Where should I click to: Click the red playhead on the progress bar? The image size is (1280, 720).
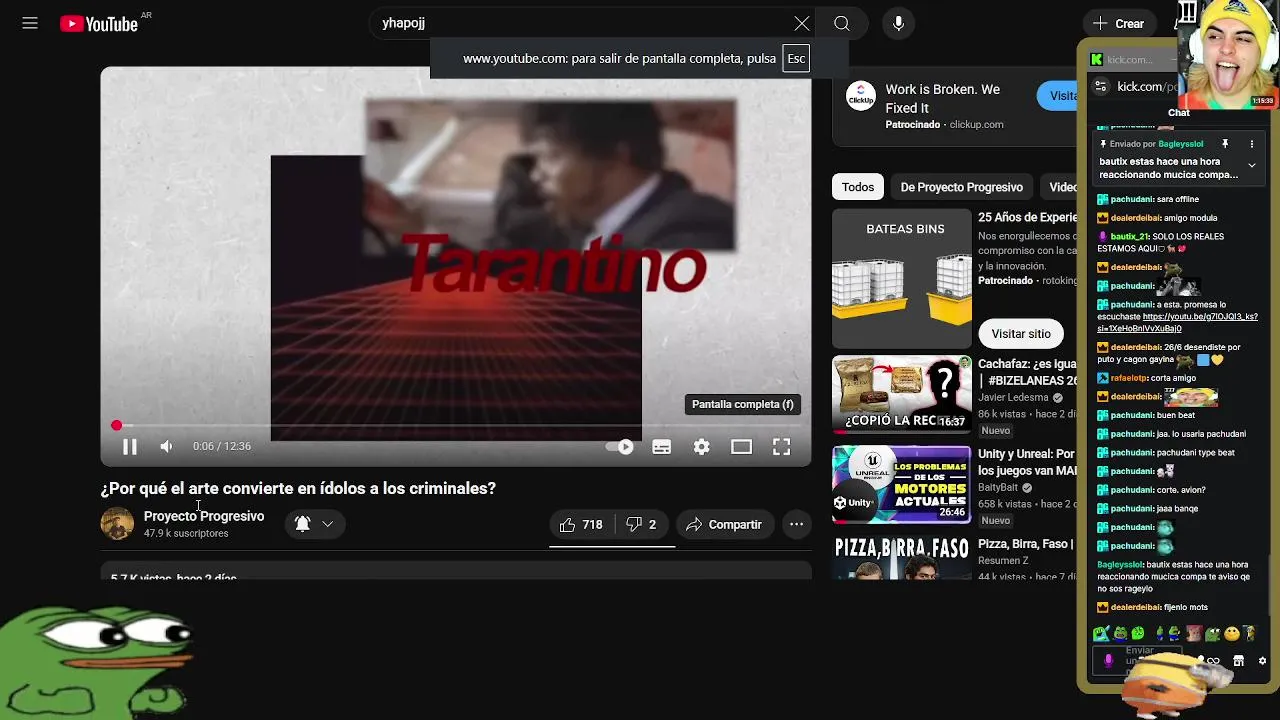pos(116,426)
